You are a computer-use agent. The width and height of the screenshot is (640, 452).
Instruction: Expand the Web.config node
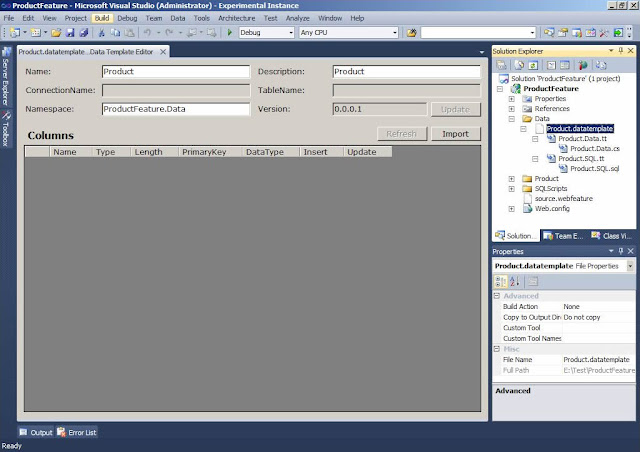[x=511, y=209]
